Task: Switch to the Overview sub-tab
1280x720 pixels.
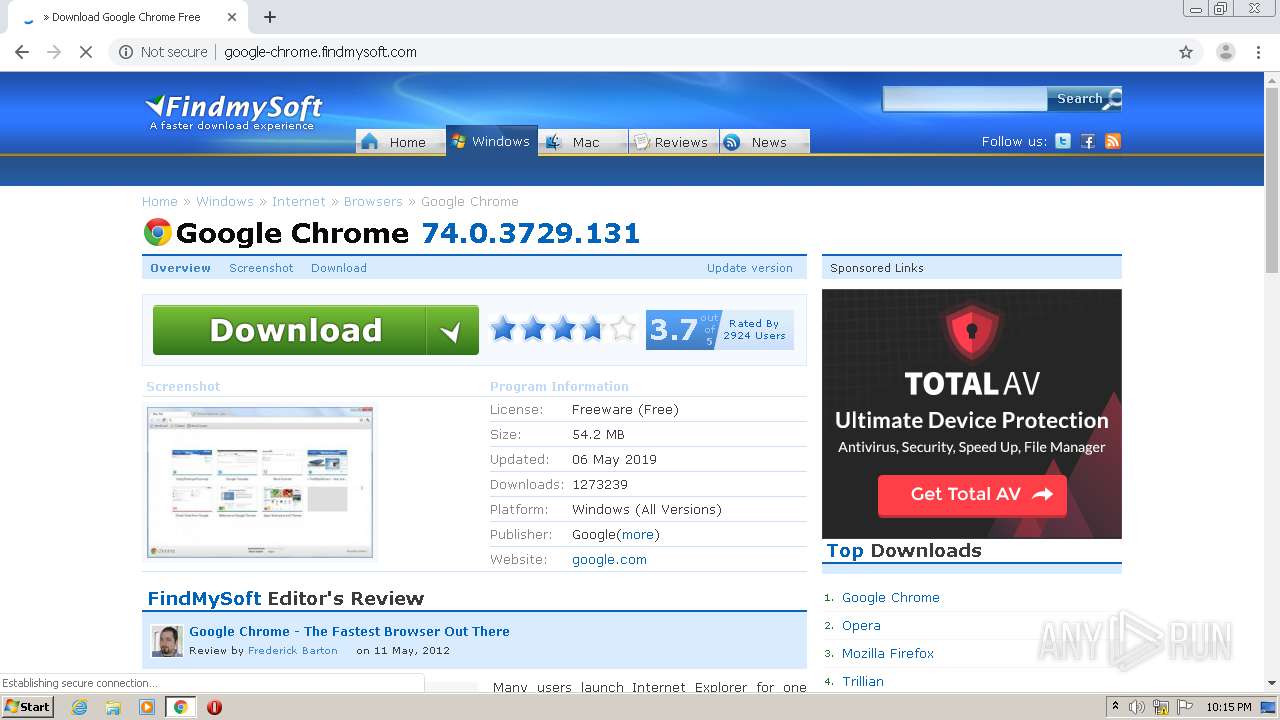Action: (x=180, y=268)
